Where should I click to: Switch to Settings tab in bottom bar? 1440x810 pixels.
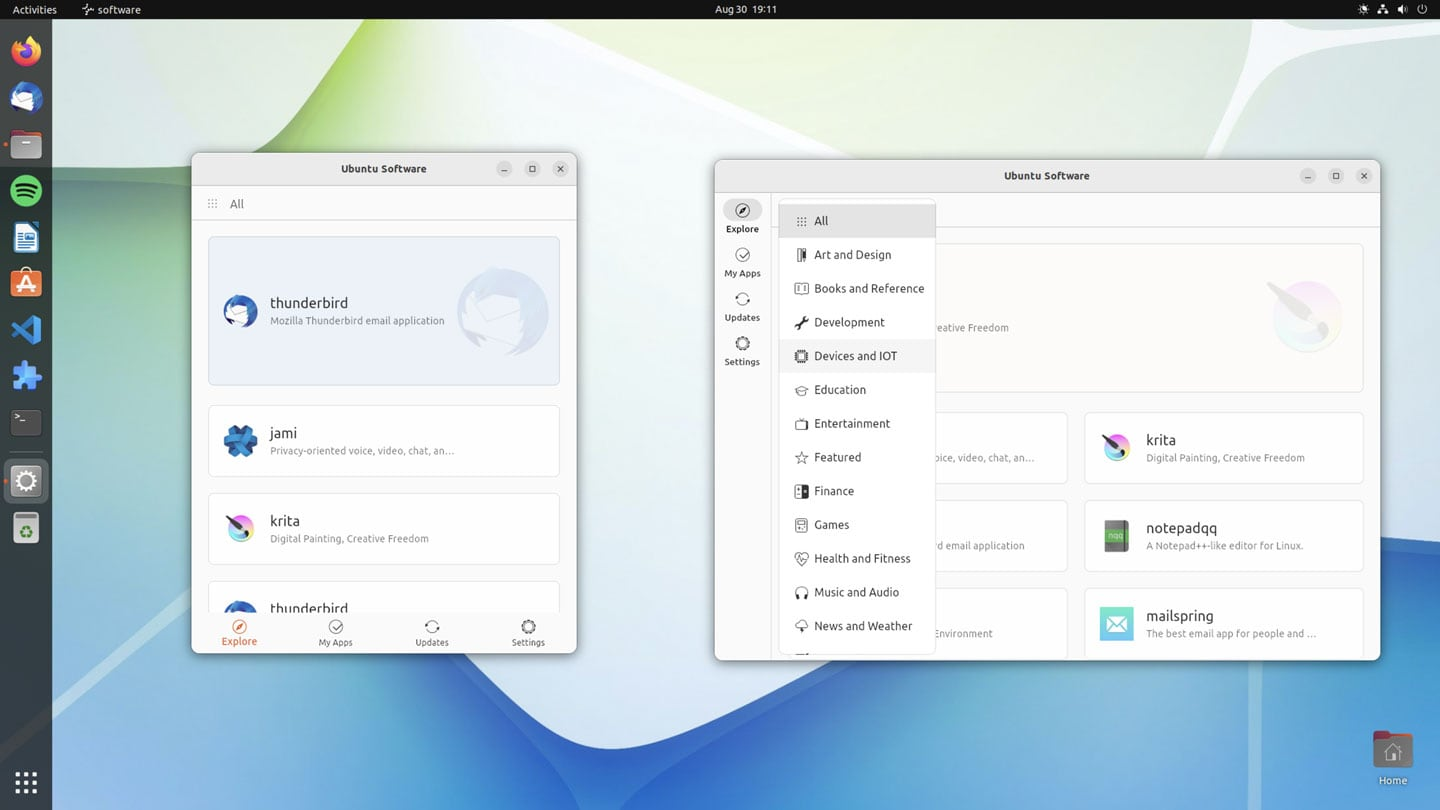point(528,633)
